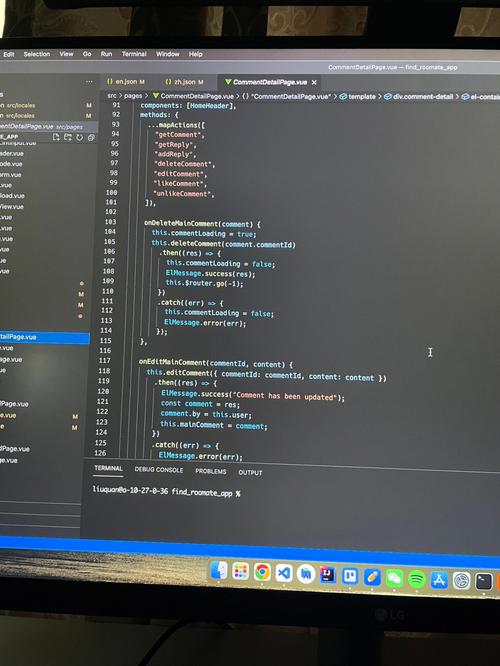
Task: Open Google Chrome from the dock
Action: coord(262,572)
